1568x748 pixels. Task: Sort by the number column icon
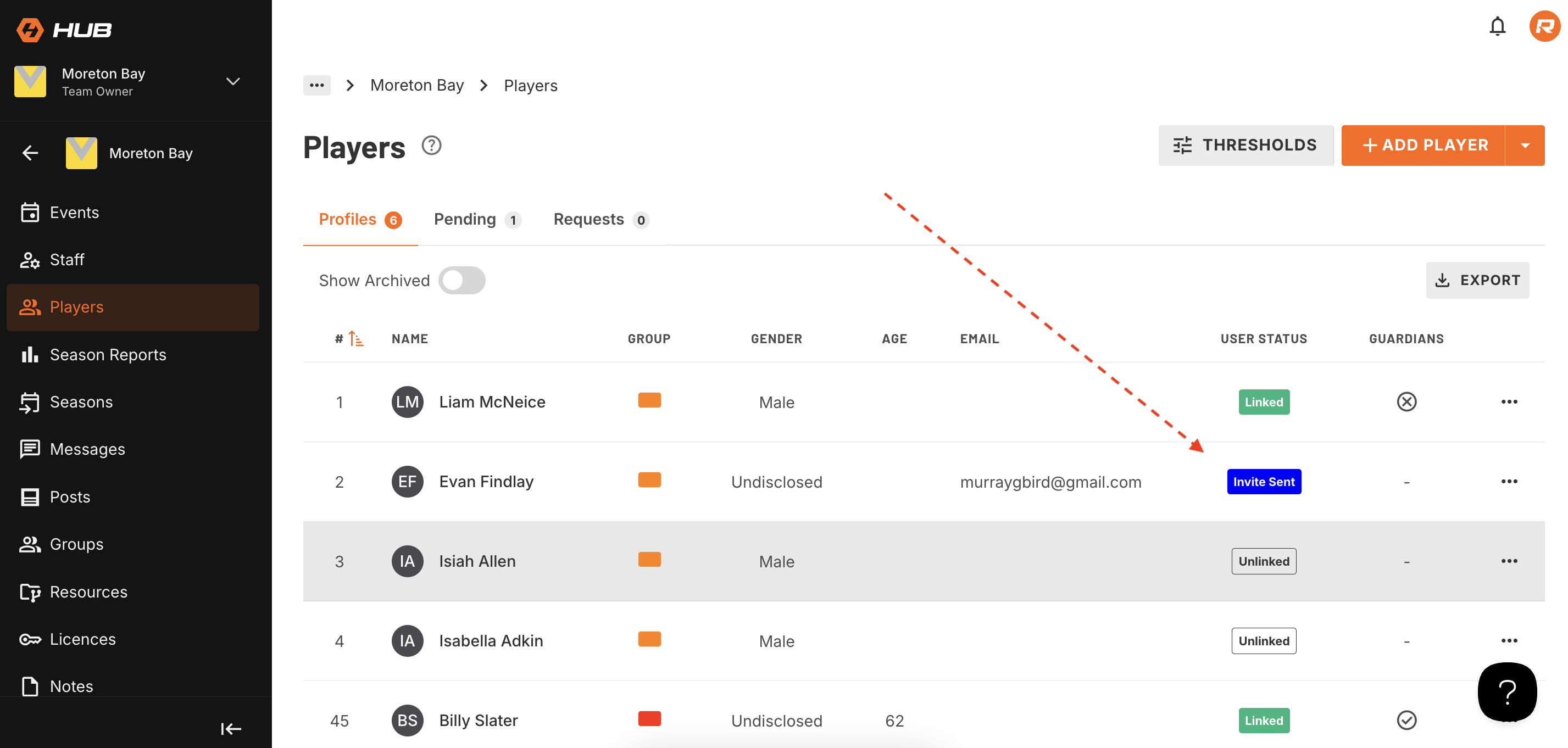click(x=356, y=338)
